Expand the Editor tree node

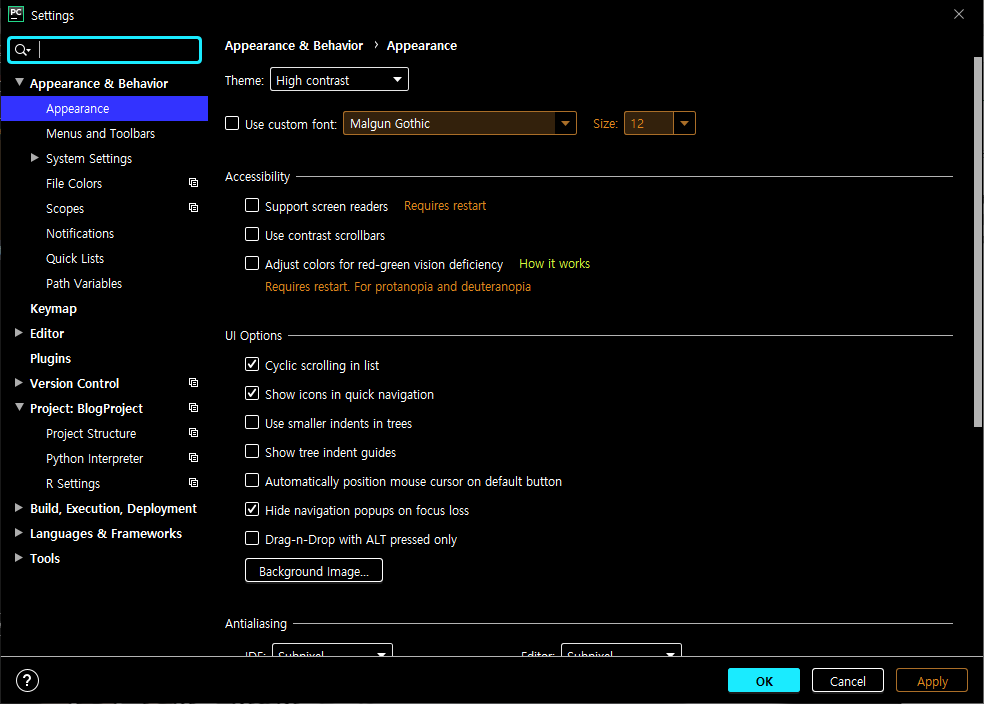[x=19, y=333]
